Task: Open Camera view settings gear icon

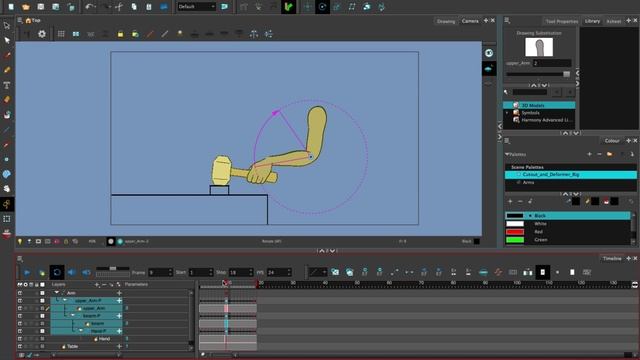Action: [x=42, y=34]
